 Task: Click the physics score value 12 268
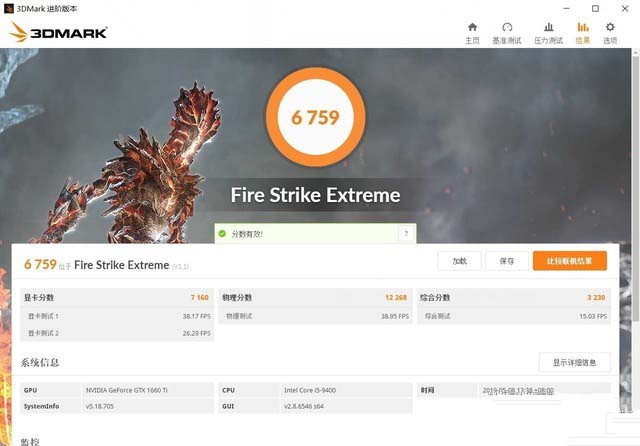point(396,297)
